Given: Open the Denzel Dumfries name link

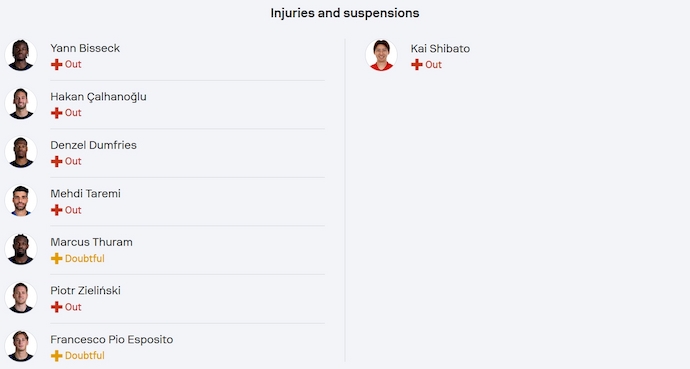Looking at the screenshot, I should coord(93,145).
